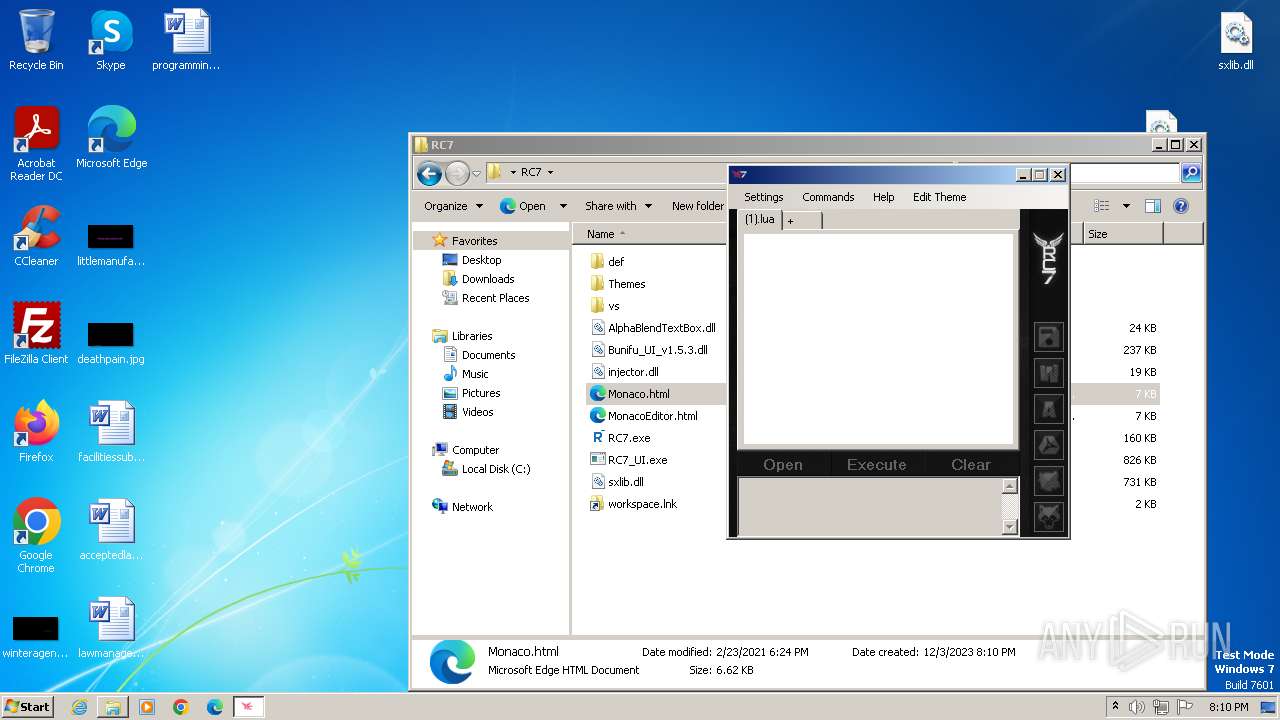Expand the view options dropdown arrow
1280x720 pixels.
coord(1126,206)
